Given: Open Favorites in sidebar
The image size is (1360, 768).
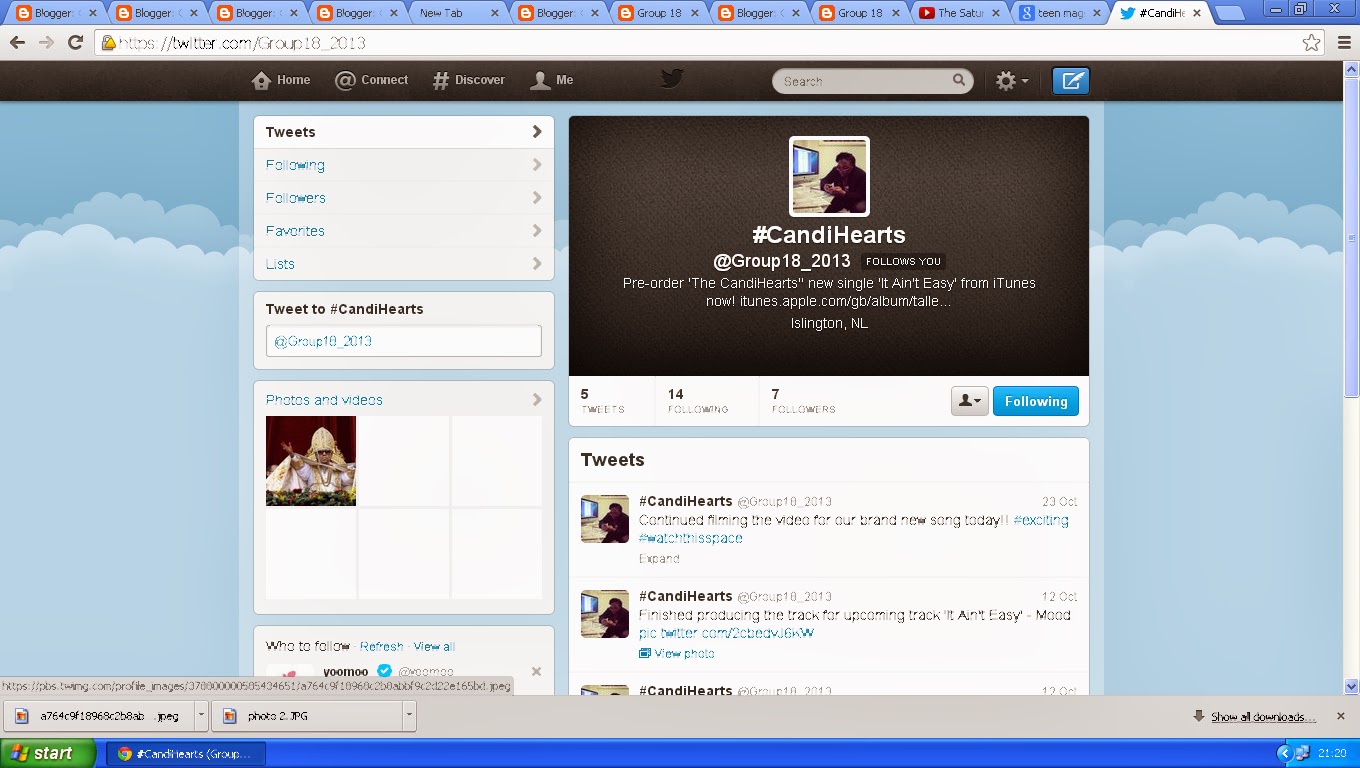Looking at the screenshot, I should (x=404, y=231).
